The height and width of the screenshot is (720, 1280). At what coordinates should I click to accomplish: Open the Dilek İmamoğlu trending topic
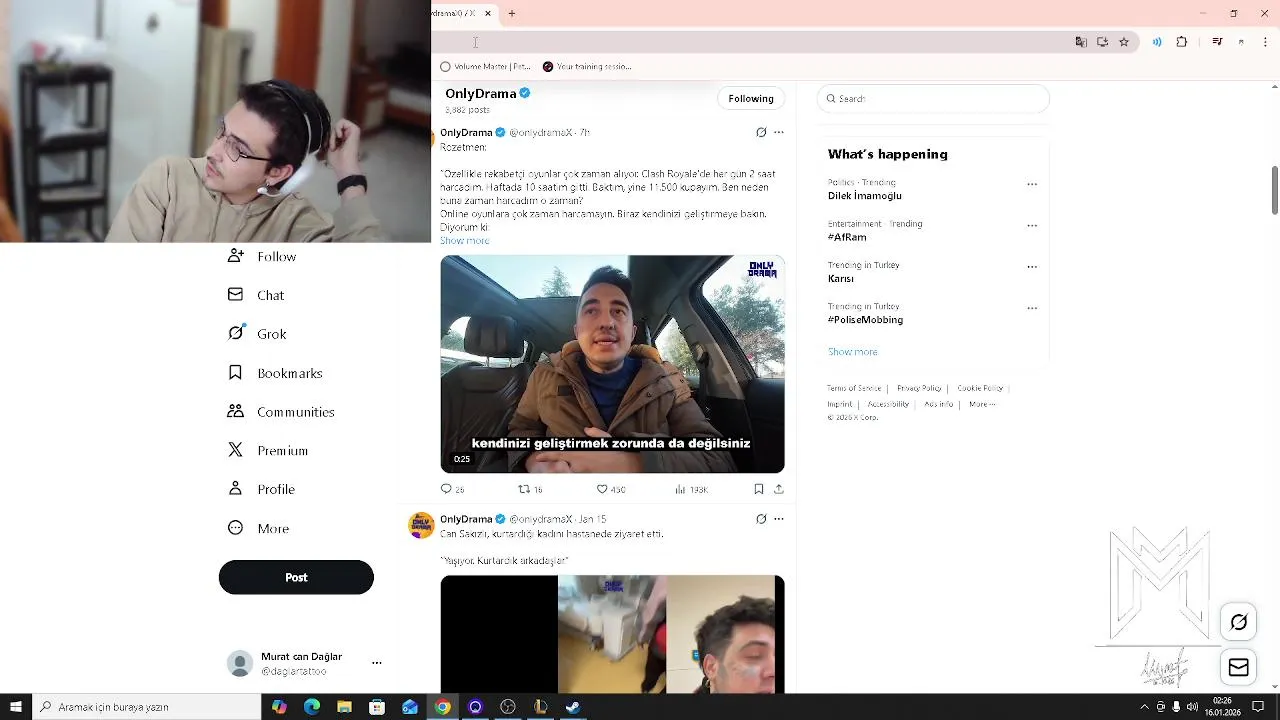pos(865,196)
